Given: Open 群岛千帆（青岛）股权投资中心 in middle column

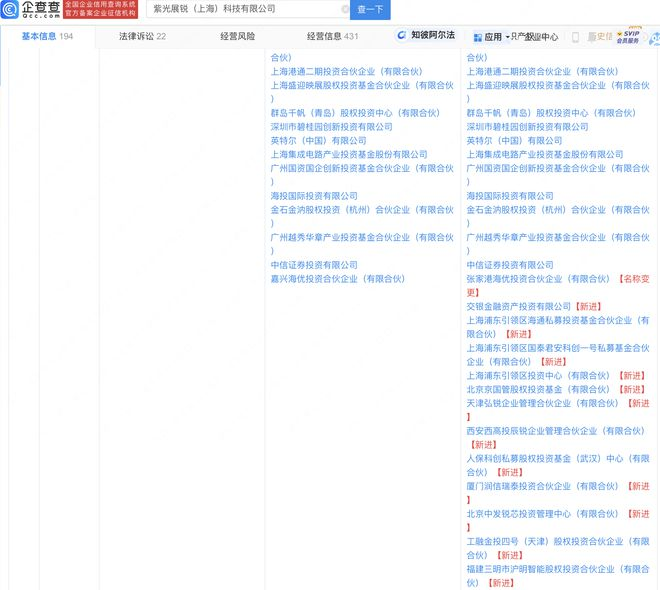Looking at the screenshot, I should coord(355,113).
